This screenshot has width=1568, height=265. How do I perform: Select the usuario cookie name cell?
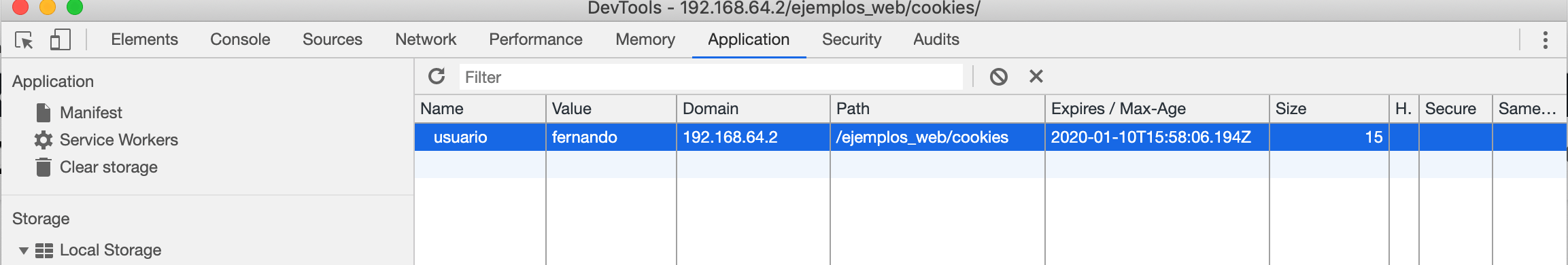click(480, 137)
